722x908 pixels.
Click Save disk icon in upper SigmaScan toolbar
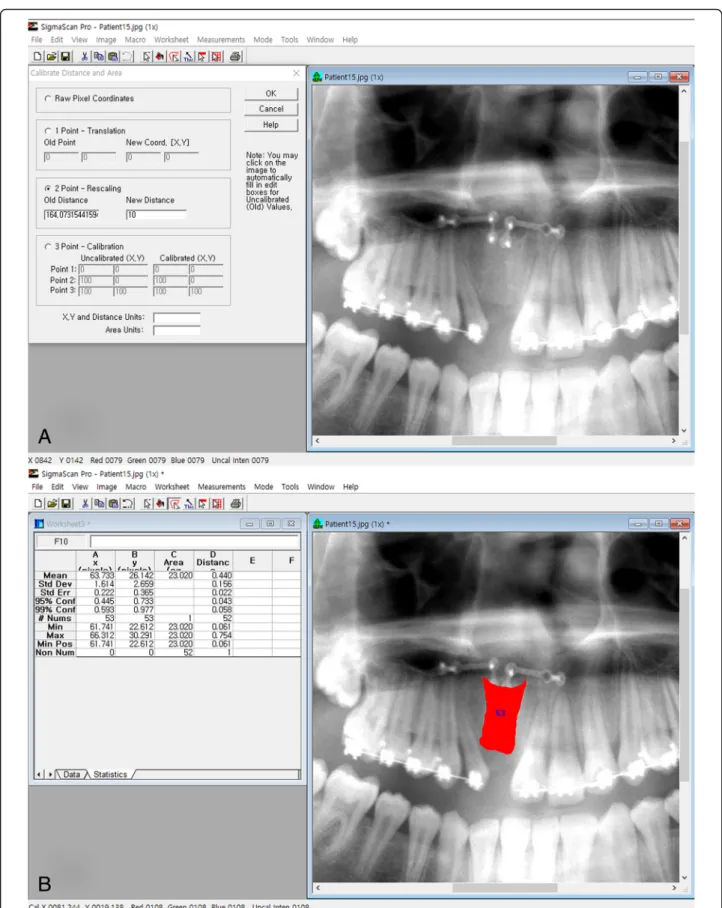[65, 56]
